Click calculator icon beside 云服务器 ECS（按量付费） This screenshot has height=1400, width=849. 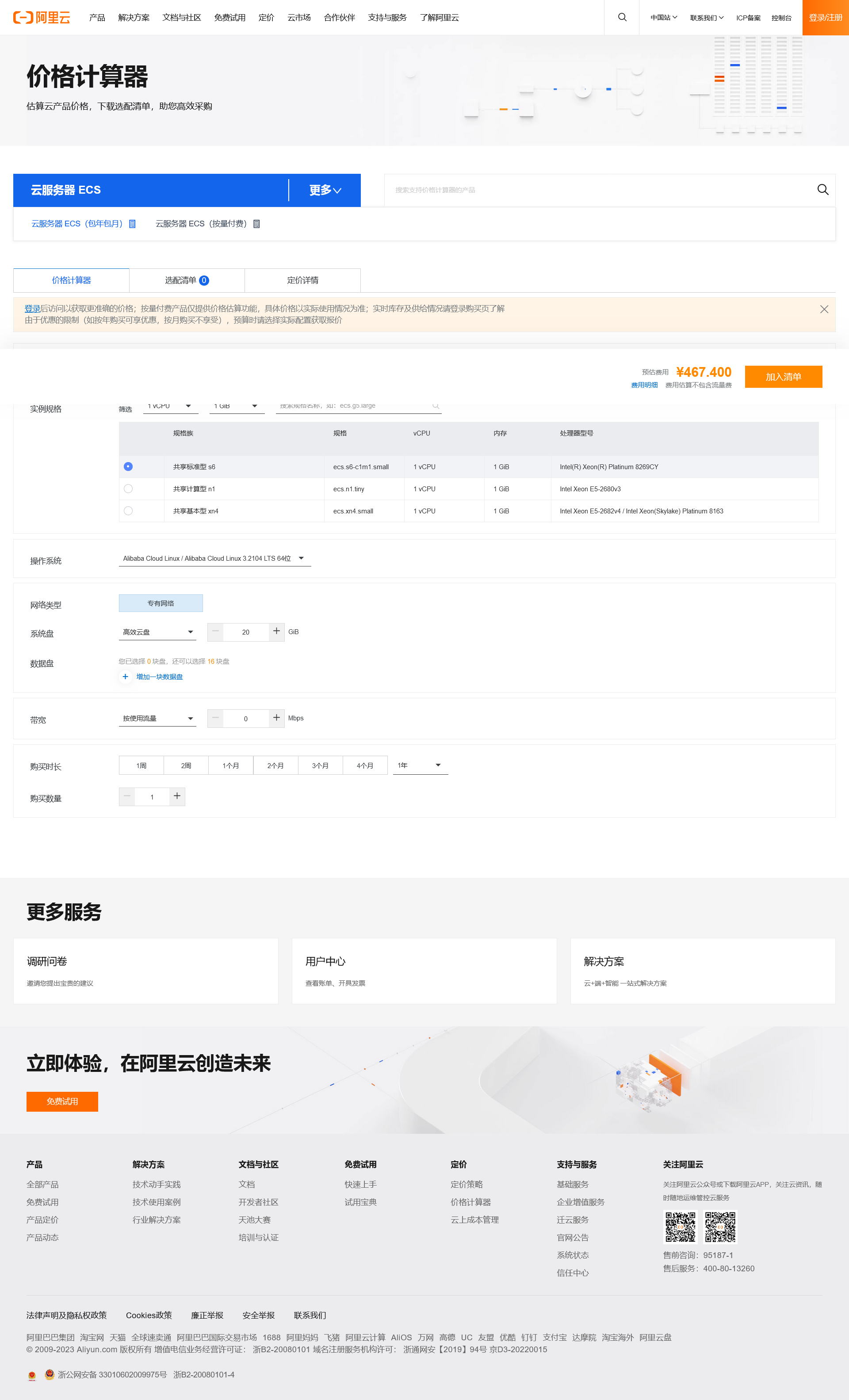point(257,223)
